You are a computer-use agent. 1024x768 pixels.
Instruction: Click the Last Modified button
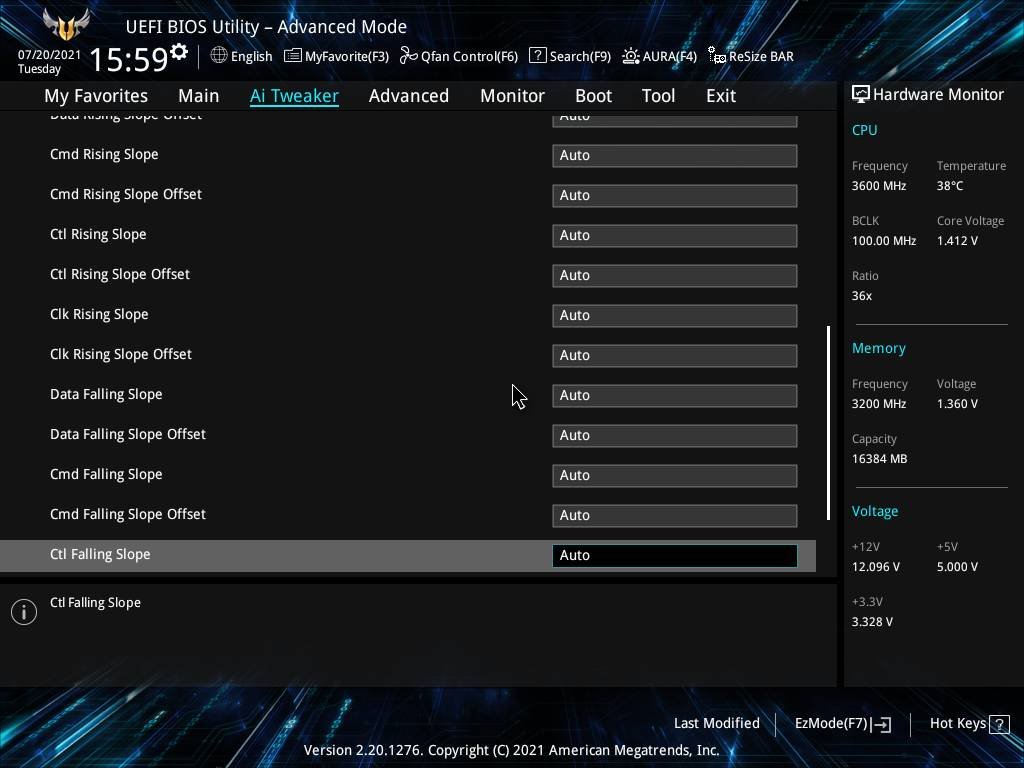tap(716, 724)
